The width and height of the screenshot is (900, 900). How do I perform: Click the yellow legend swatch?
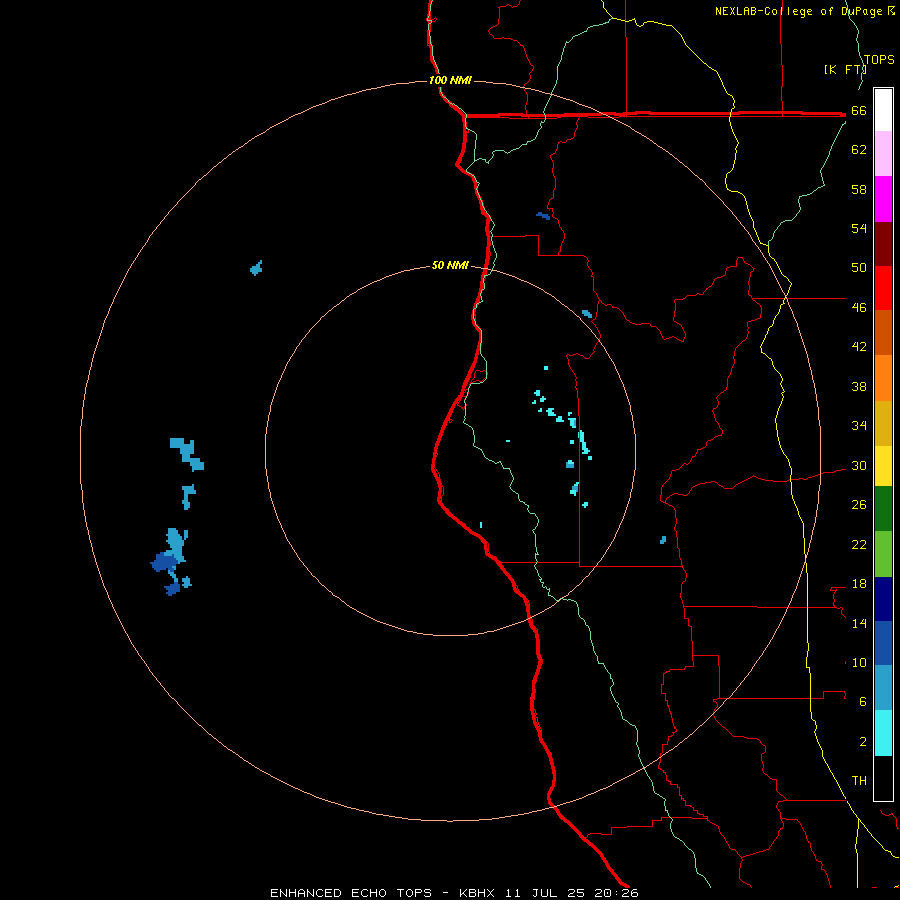point(883,466)
